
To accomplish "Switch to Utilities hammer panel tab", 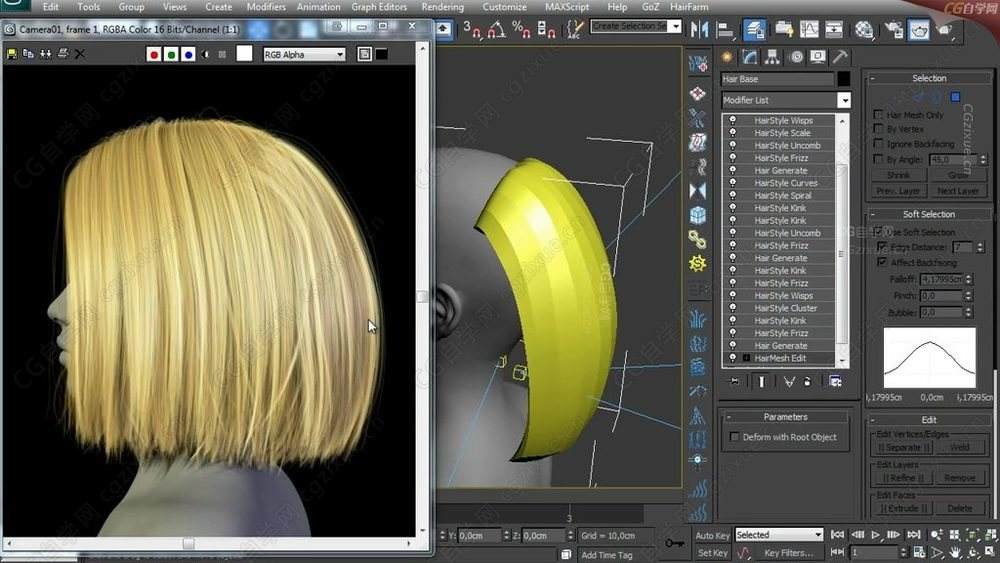I will (840, 57).
